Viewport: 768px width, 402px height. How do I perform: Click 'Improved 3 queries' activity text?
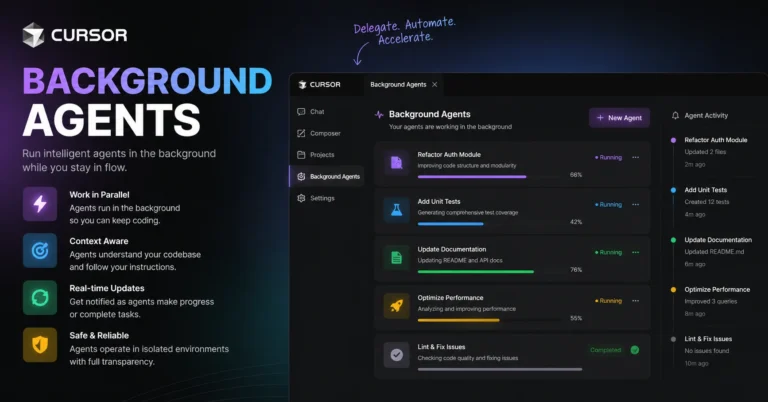click(x=710, y=301)
